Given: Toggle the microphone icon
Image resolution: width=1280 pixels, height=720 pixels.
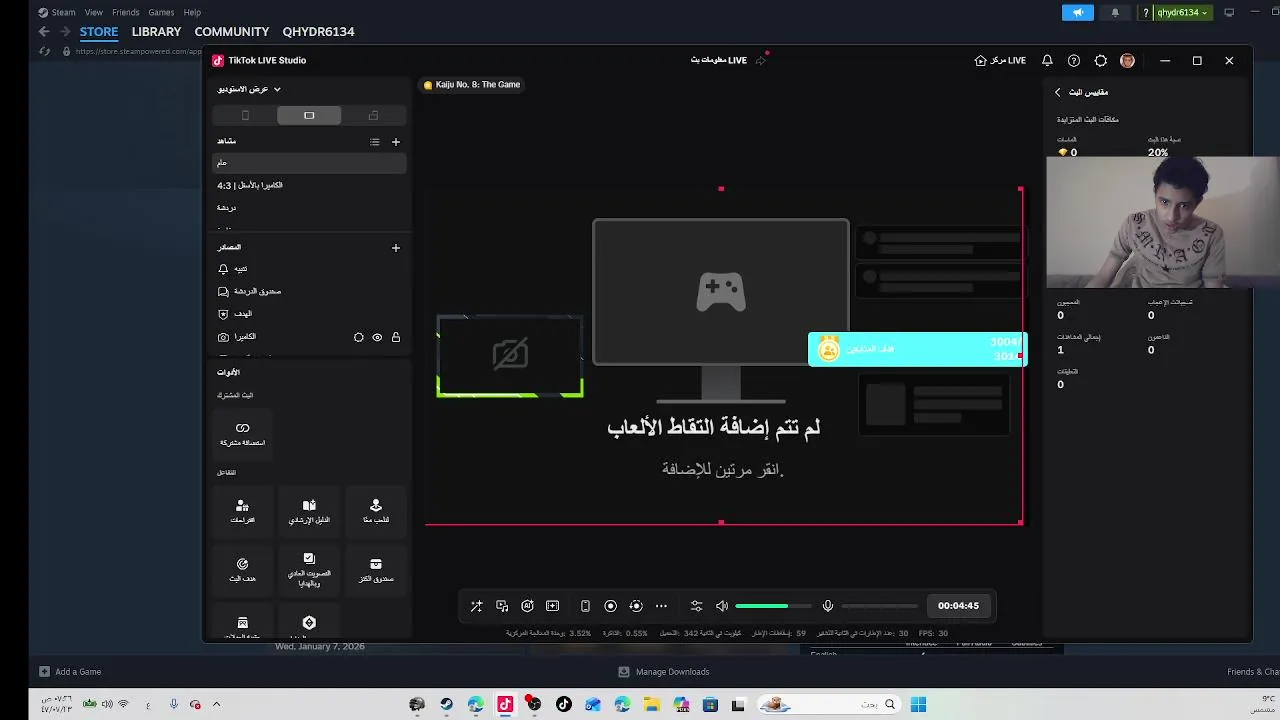Looking at the screenshot, I should click(828, 606).
